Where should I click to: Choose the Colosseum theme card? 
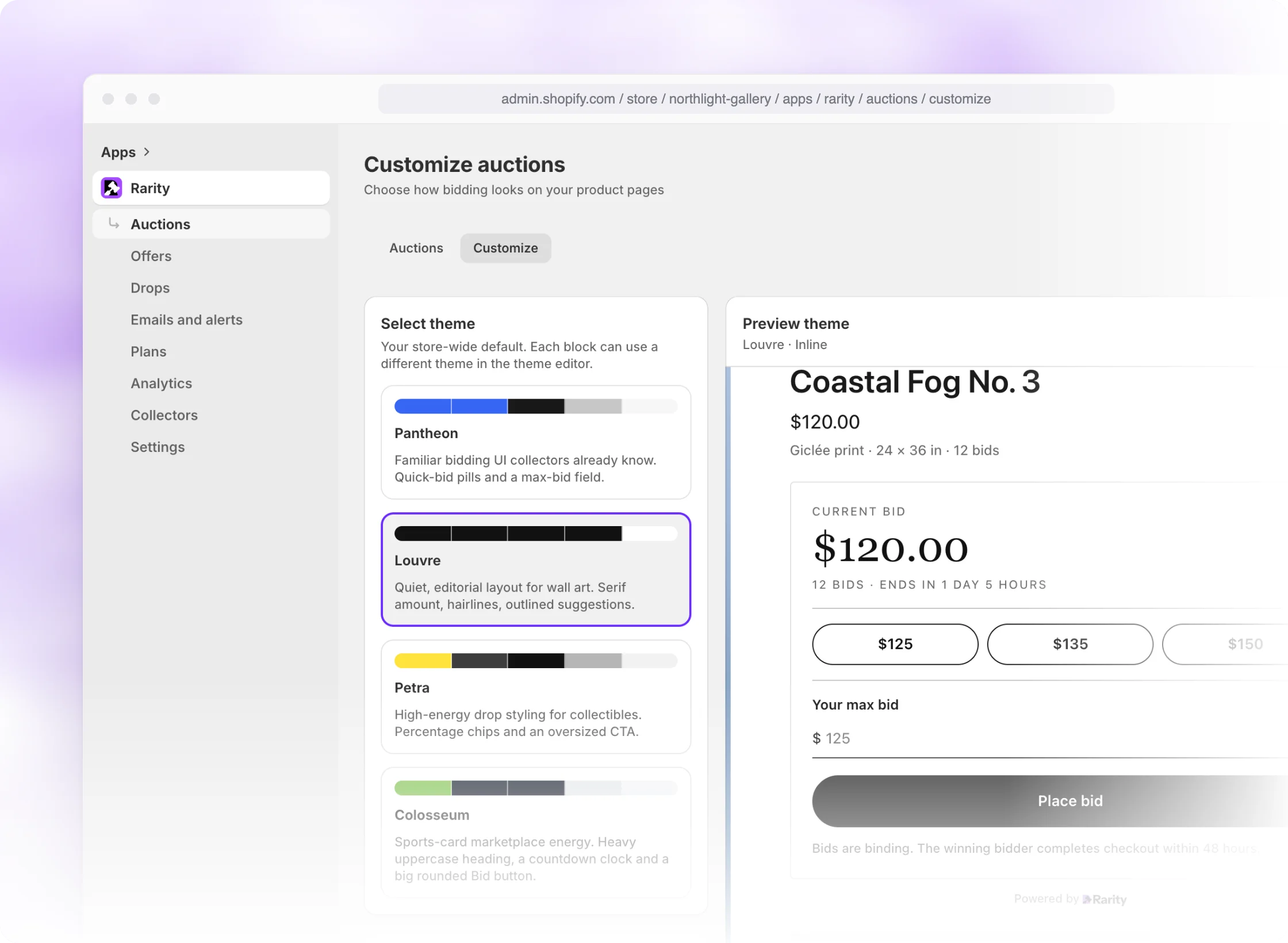[535, 832]
